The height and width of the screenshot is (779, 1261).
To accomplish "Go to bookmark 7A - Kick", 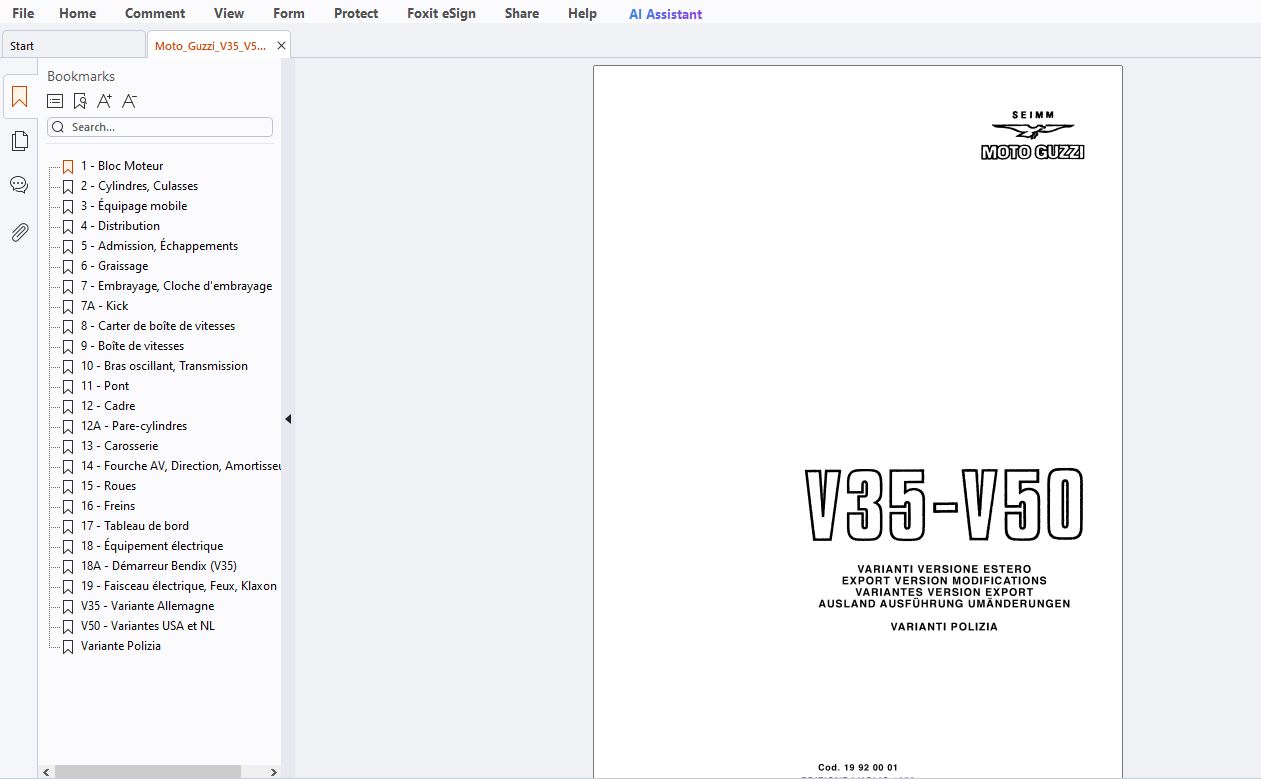I will (x=104, y=306).
